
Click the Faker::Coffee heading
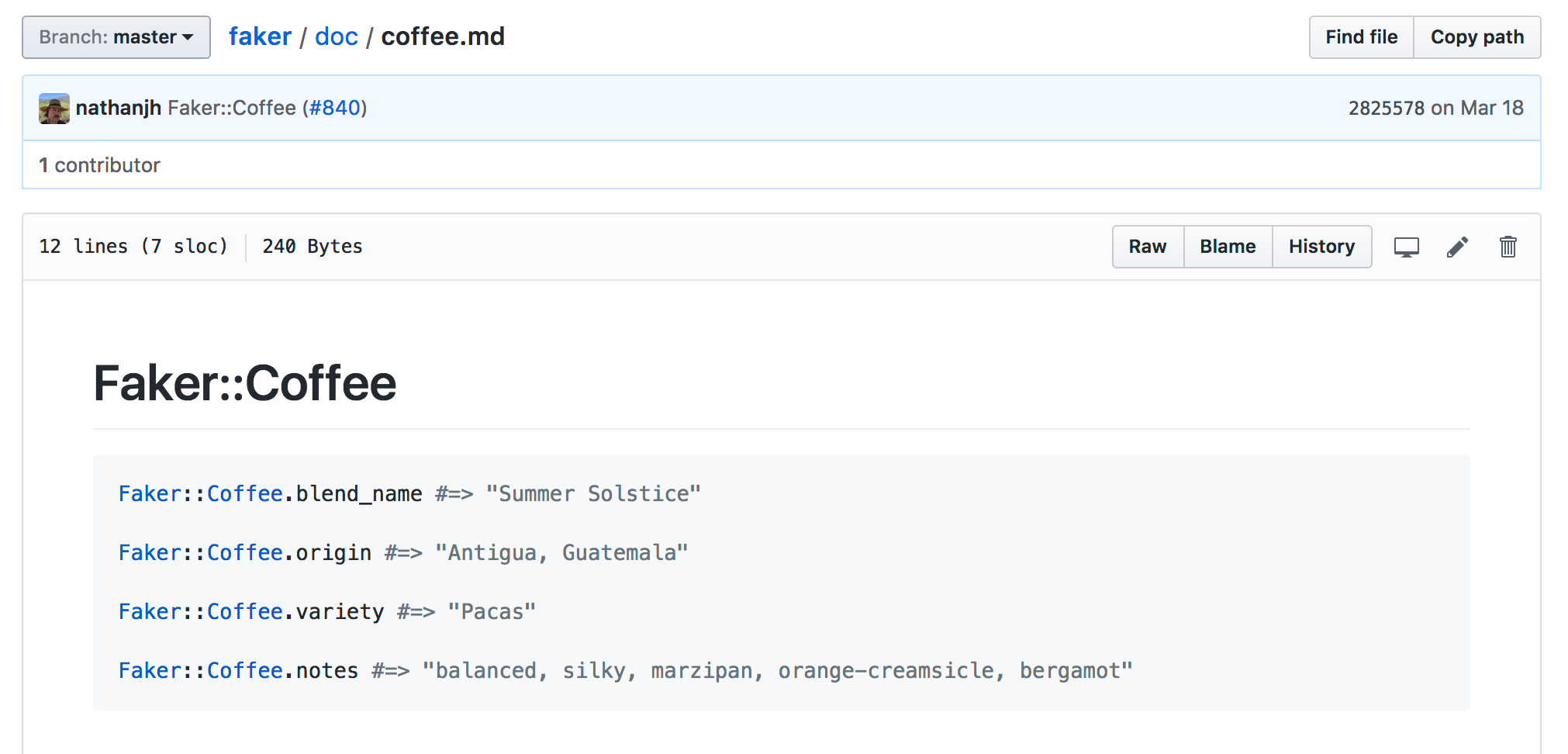point(245,383)
